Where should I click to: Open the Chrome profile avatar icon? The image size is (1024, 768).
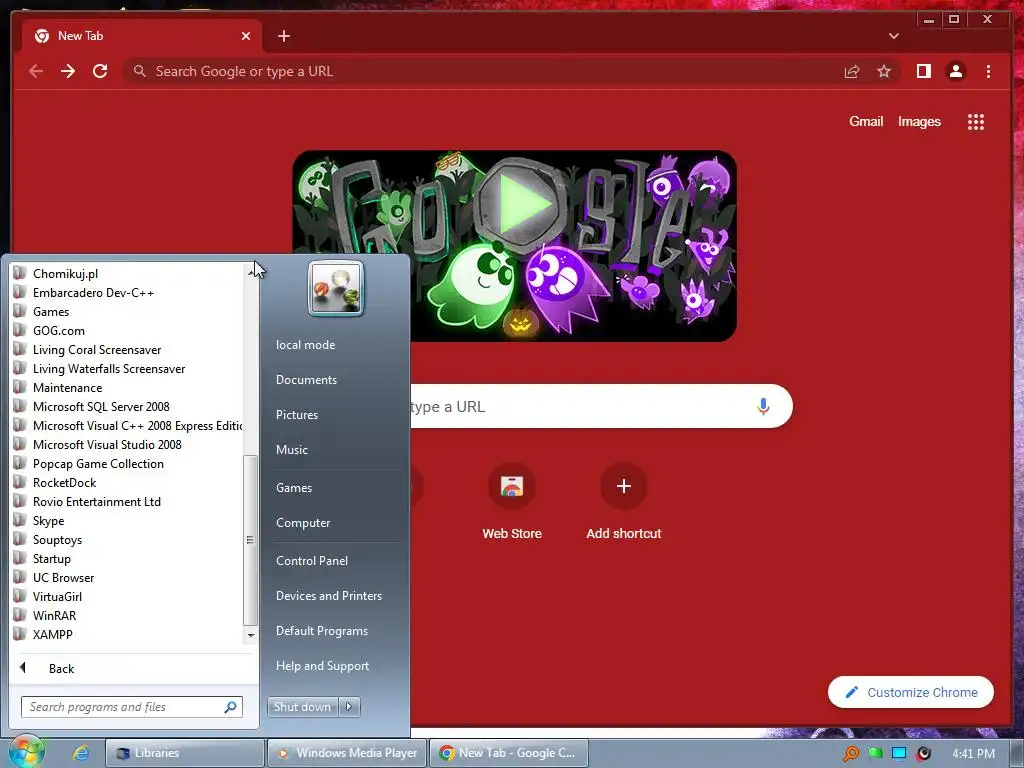coord(955,71)
